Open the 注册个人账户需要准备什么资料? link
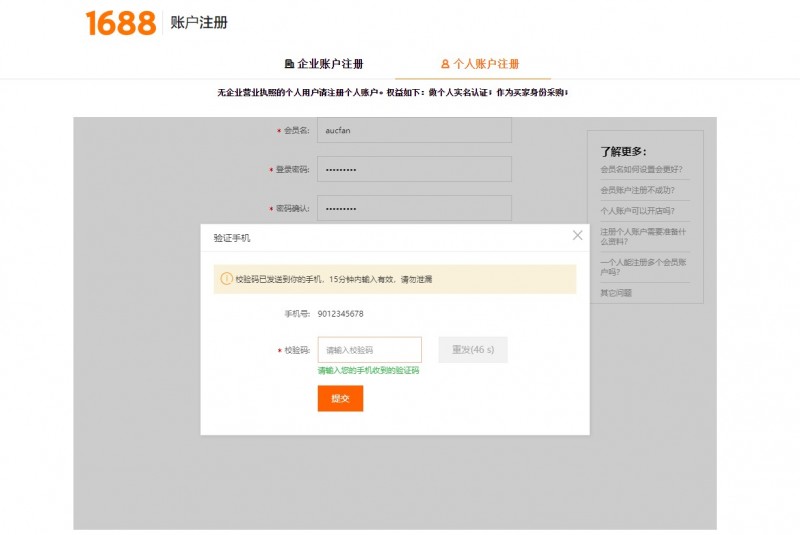800x535 pixels. click(x=642, y=236)
